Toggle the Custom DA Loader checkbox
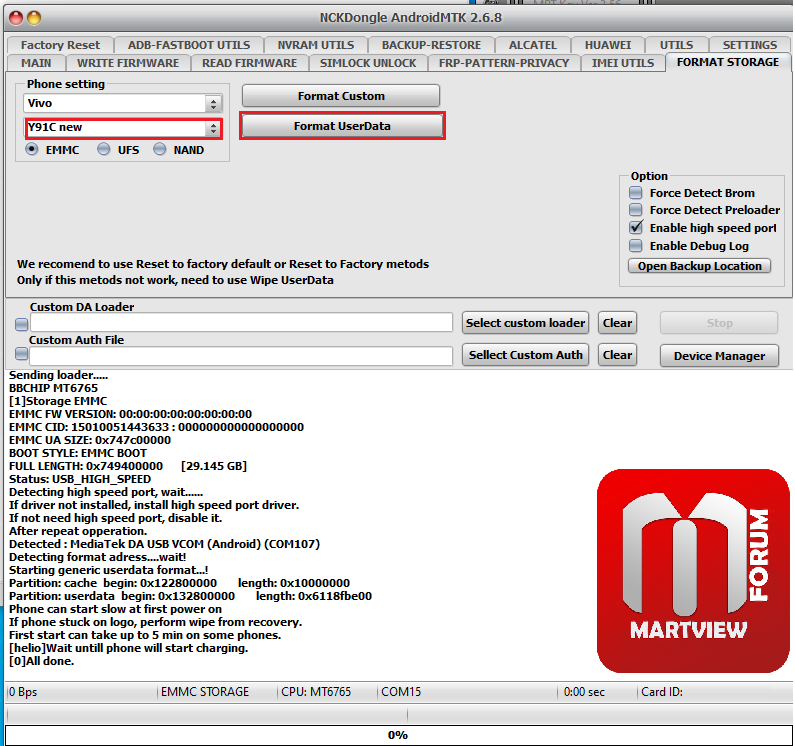The image size is (795, 746). coord(21,324)
